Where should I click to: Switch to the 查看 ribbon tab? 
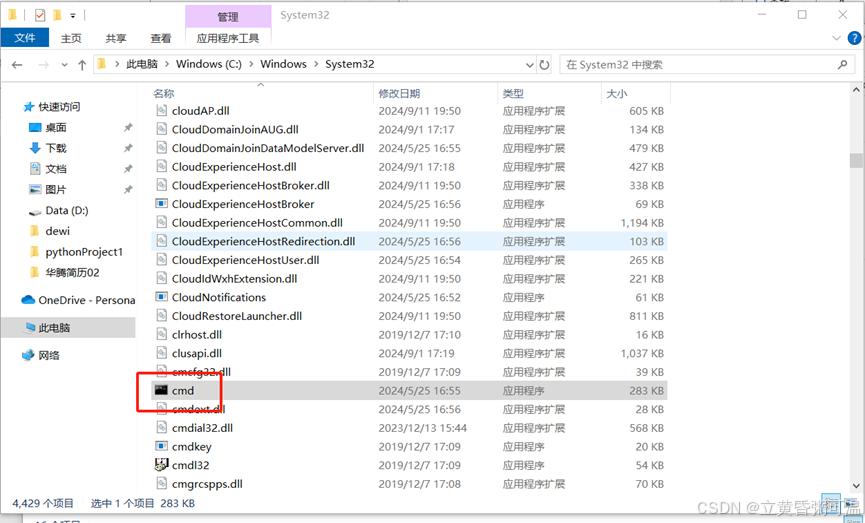click(x=161, y=38)
